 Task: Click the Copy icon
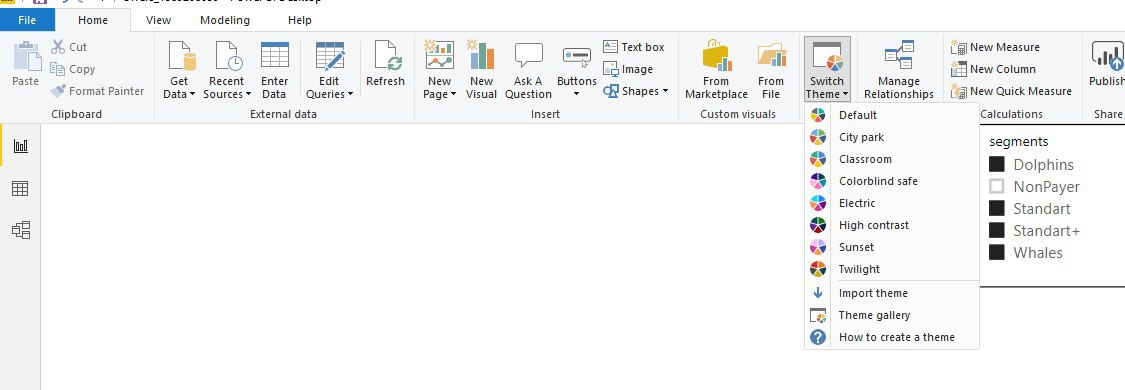tap(58, 69)
